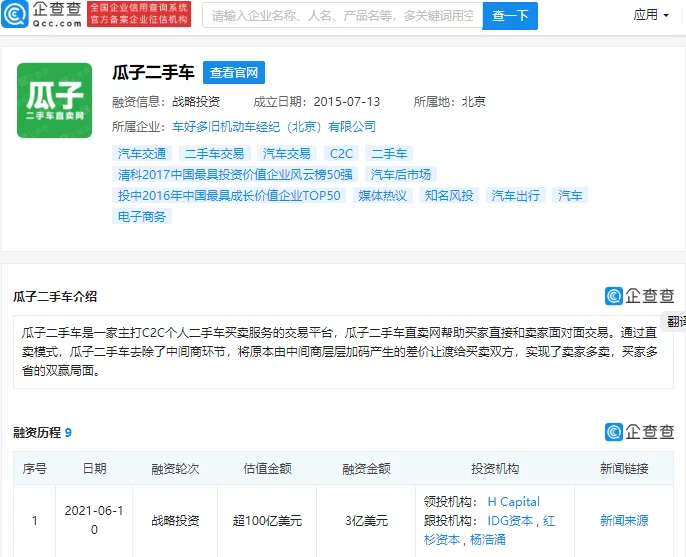The height and width of the screenshot is (557, 686).
Task: Select the 二手车交易 tag
Action: pyautogui.click(x=214, y=154)
